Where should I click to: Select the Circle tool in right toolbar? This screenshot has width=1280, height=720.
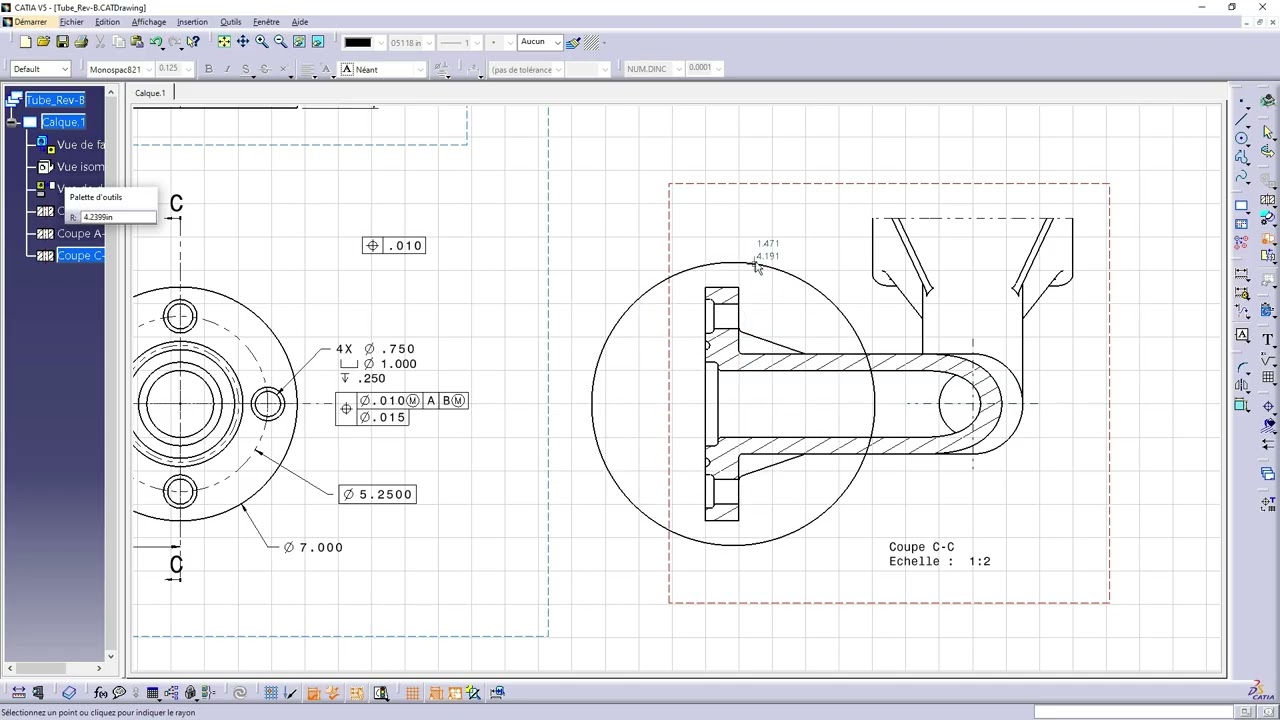point(1241,138)
